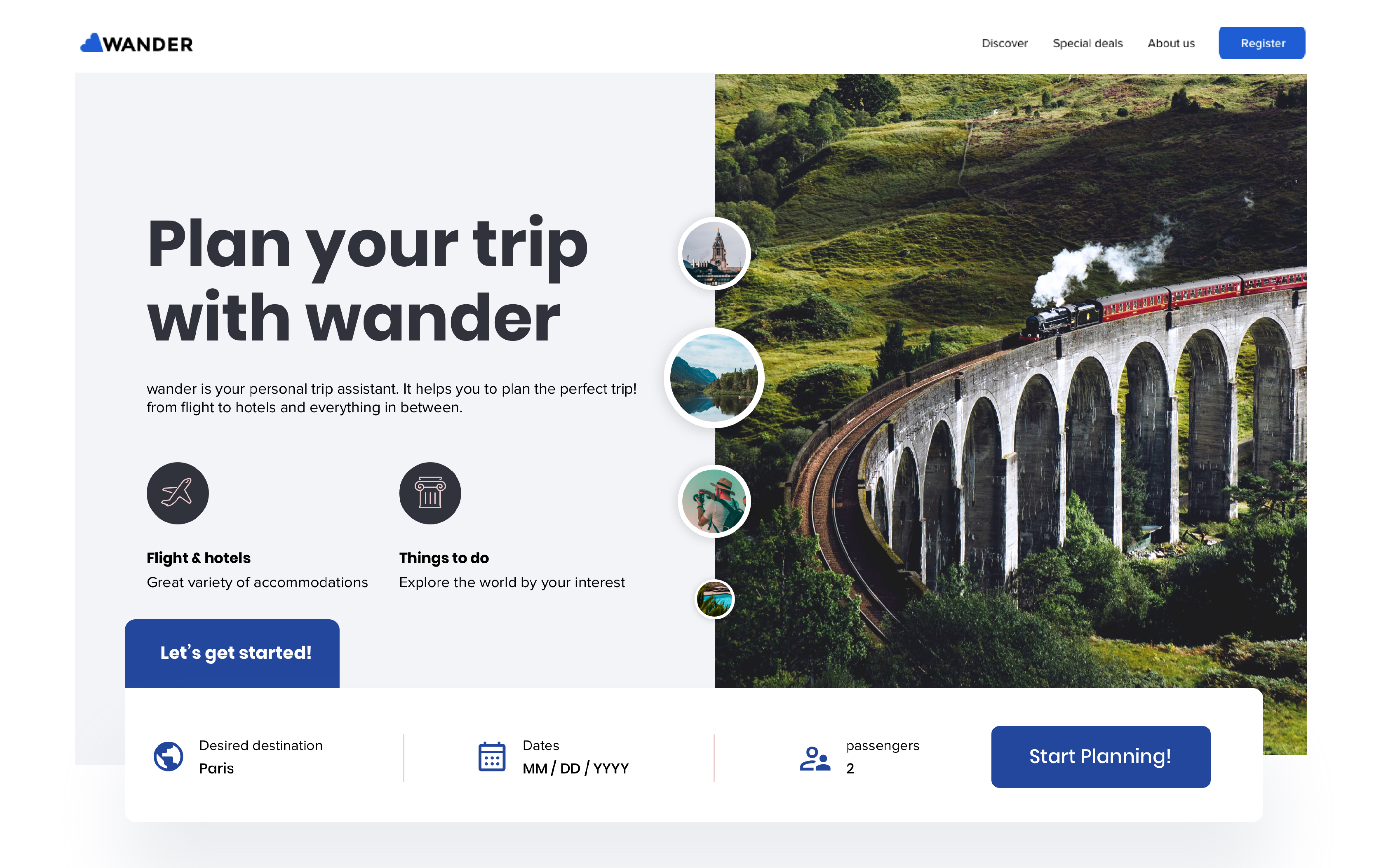Click the Let's get started! button
Viewport: 1397px width, 868px height.
coord(232,653)
